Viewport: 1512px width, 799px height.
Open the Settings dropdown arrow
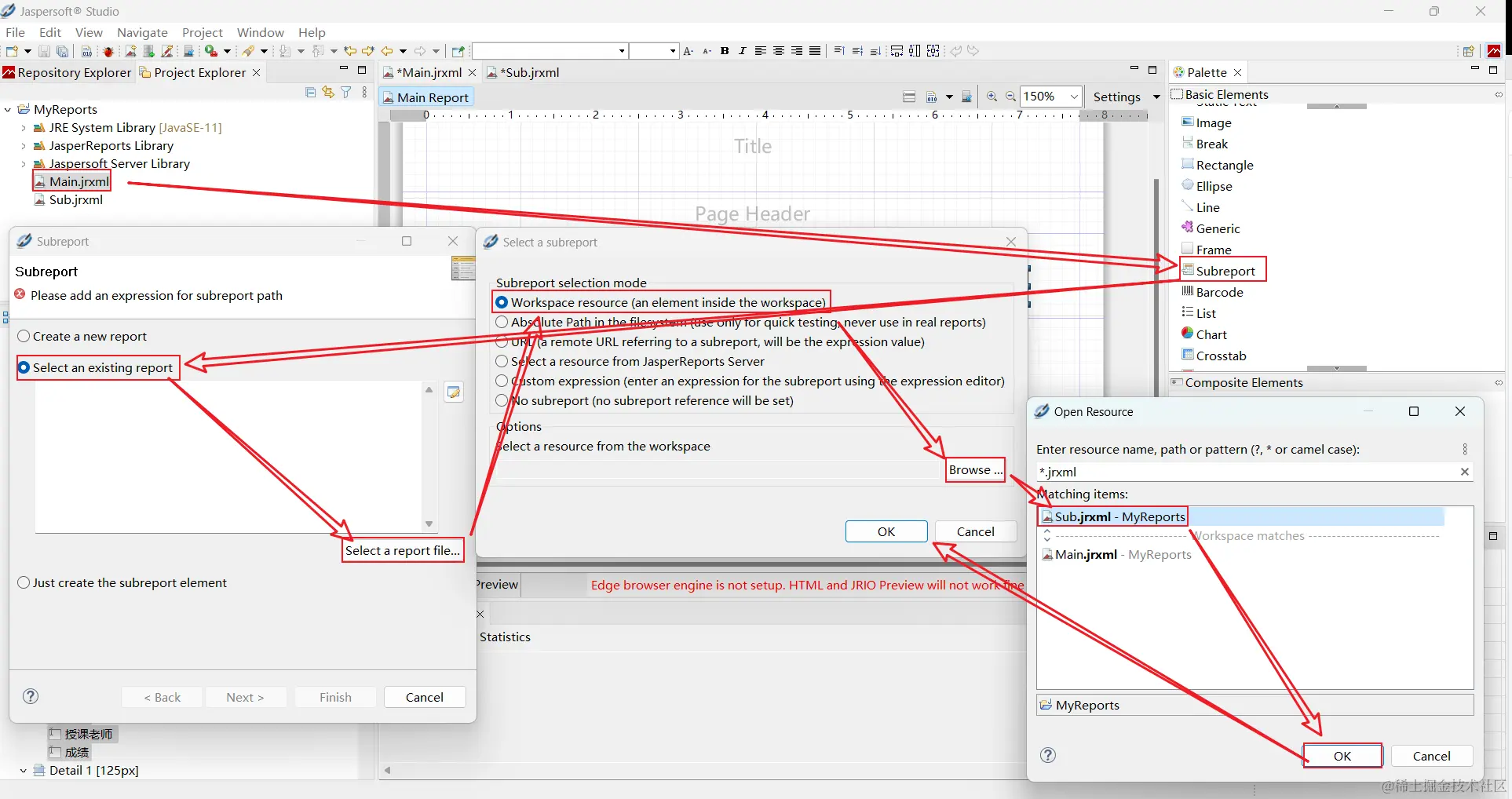tap(1156, 97)
